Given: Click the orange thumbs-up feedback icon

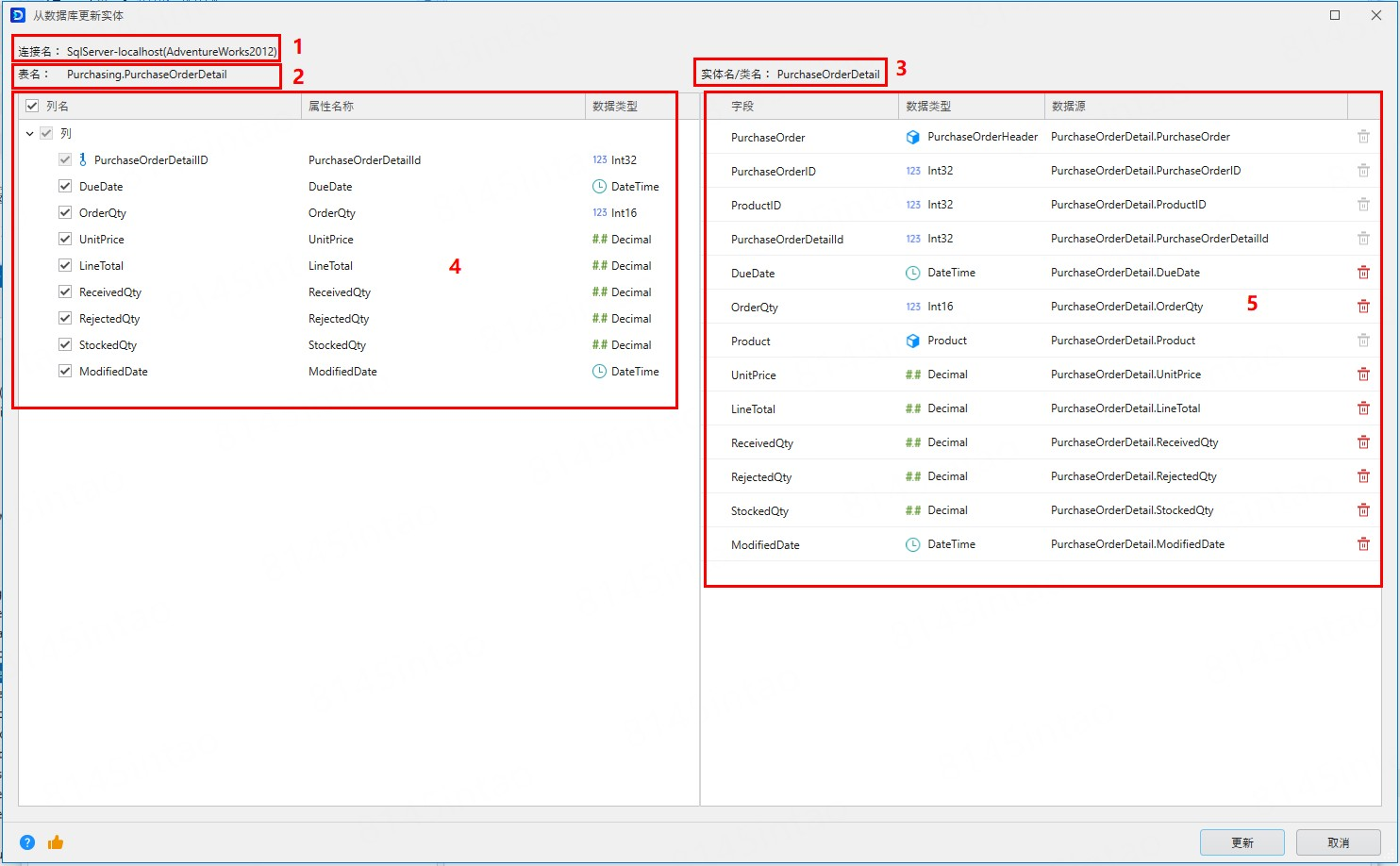Looking at the screenshot, I should [x=56, y=842].
